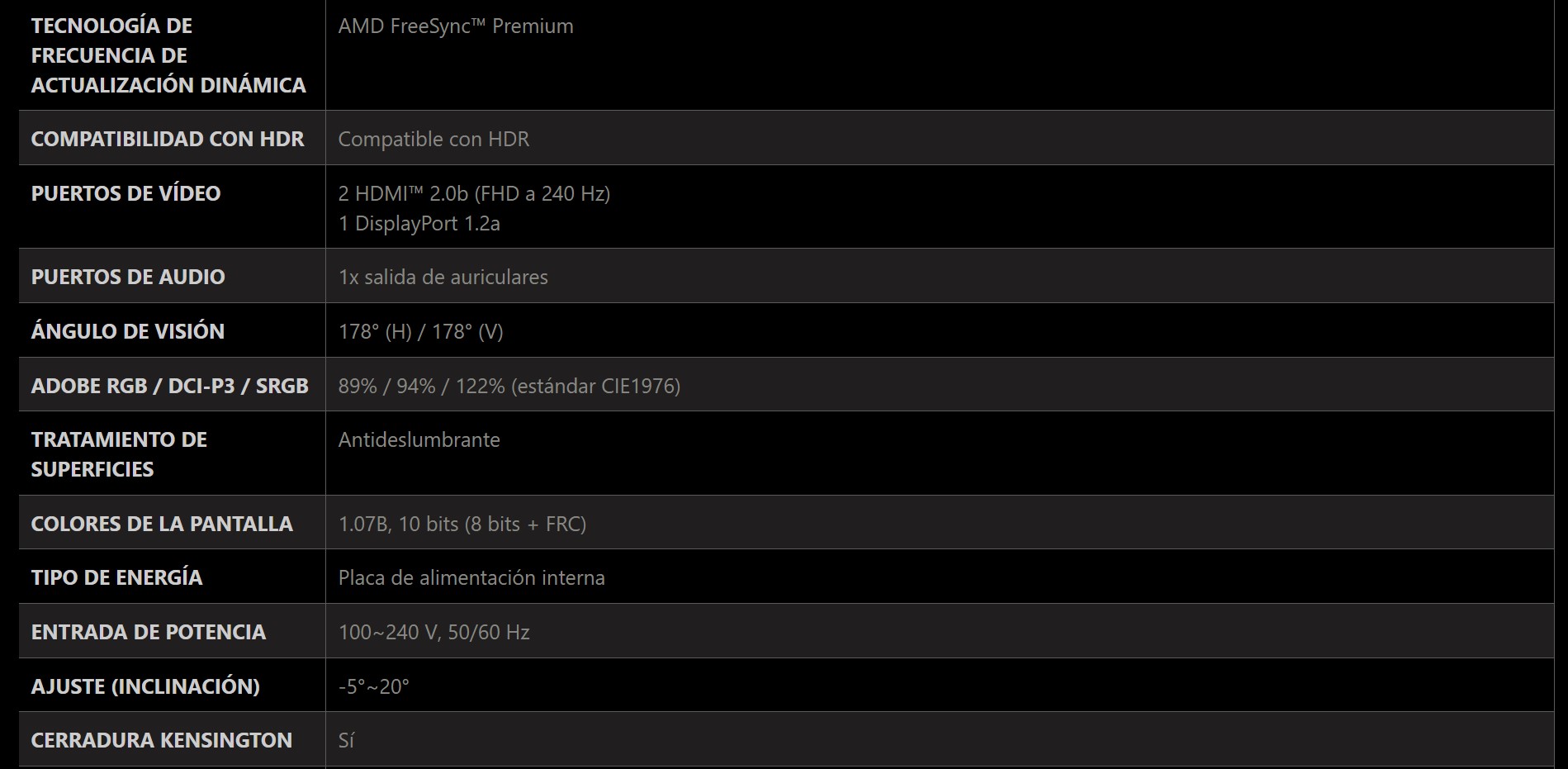This screenshot has height=769, width=1568.
Task: Click the 1 DisplayPort 1.2a line
Action: 419,223
